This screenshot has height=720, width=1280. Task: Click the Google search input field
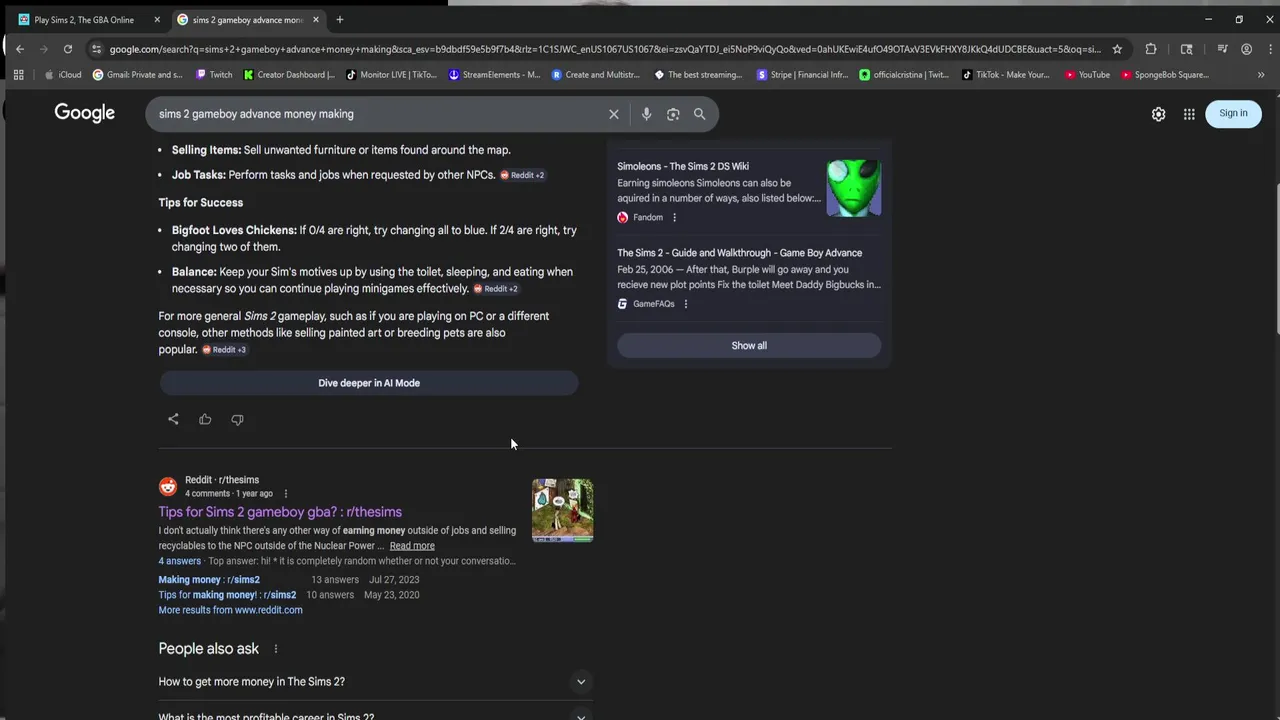tap(380, 114)
